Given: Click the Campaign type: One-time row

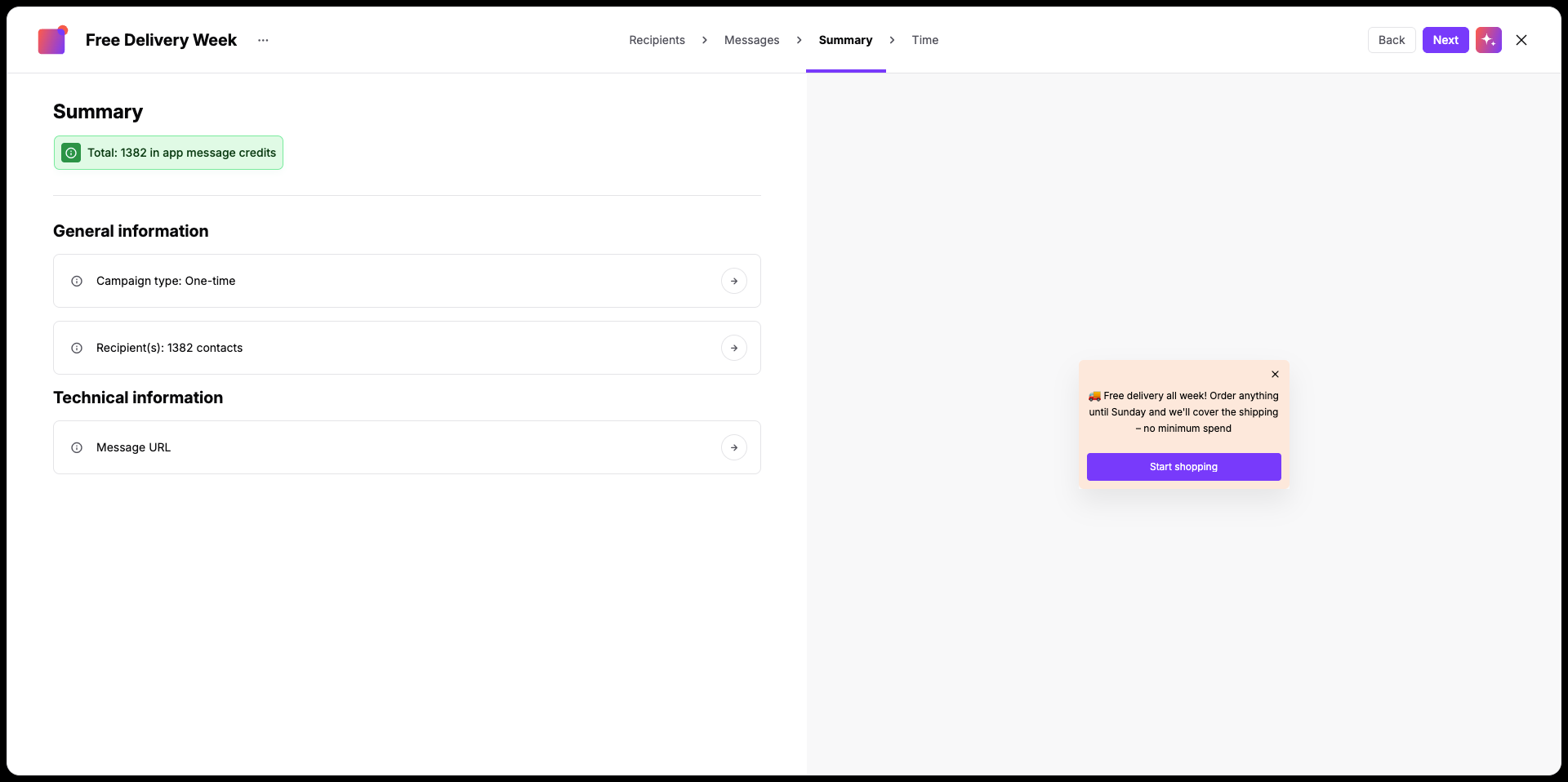Looking at the screenshot, I should coord(407,281).
